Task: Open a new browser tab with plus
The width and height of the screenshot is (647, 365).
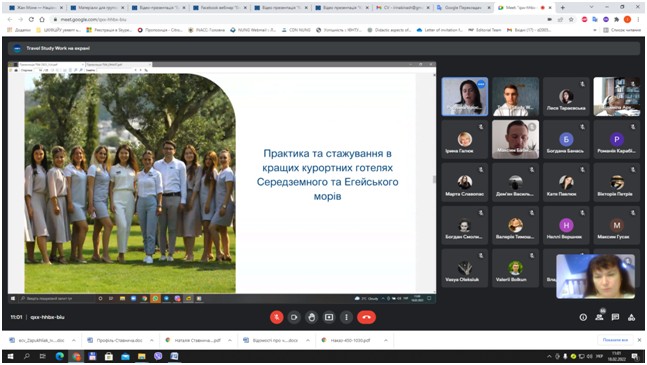Action: 562,7
